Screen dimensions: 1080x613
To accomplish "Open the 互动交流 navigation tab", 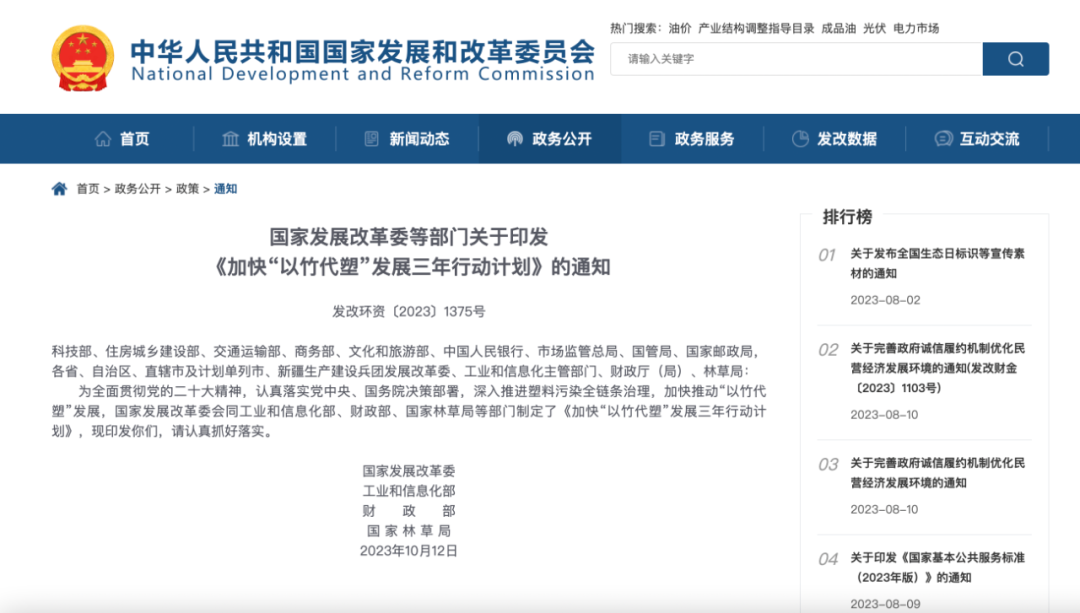I will 977,139.
